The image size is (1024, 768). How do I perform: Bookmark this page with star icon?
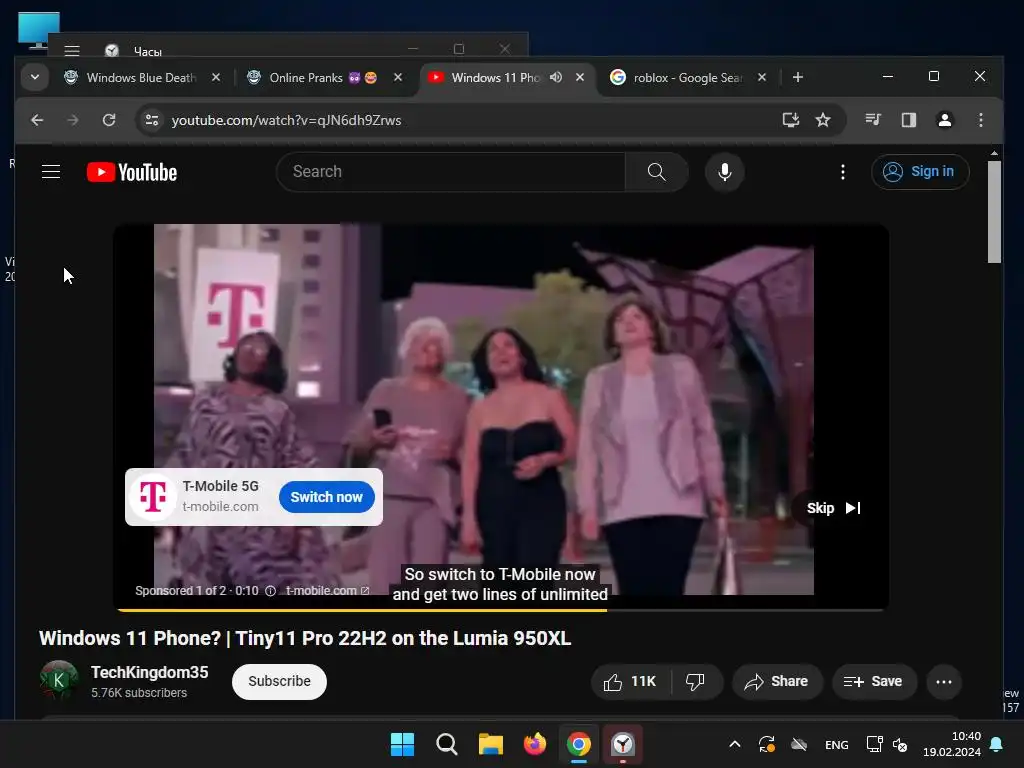point(823,120)
